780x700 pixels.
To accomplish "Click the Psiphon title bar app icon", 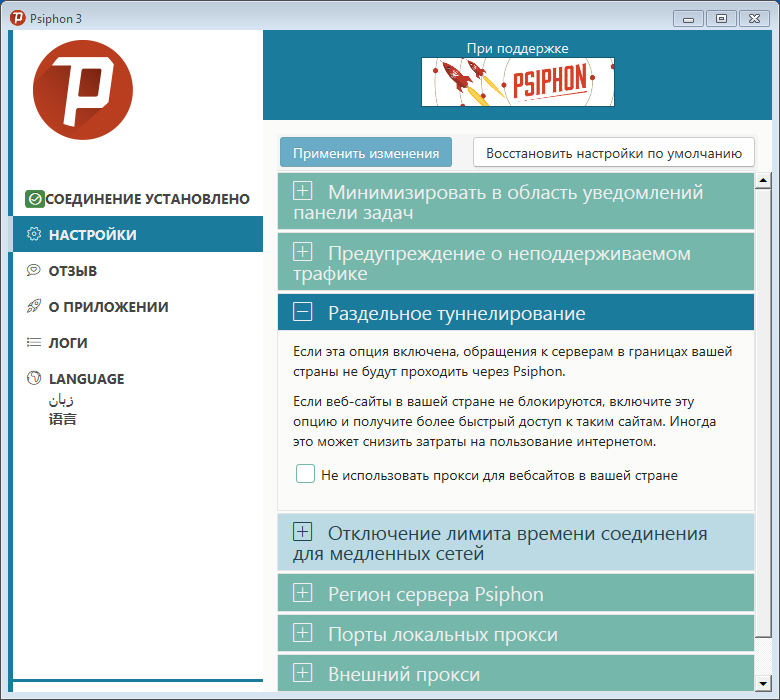I will click(17, 17).
